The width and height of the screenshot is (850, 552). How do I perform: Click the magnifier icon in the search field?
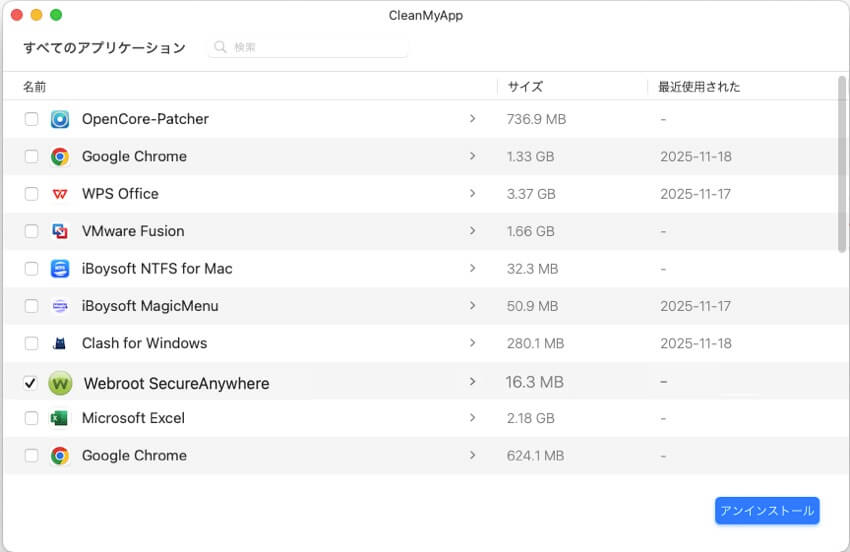coord(220,47)
